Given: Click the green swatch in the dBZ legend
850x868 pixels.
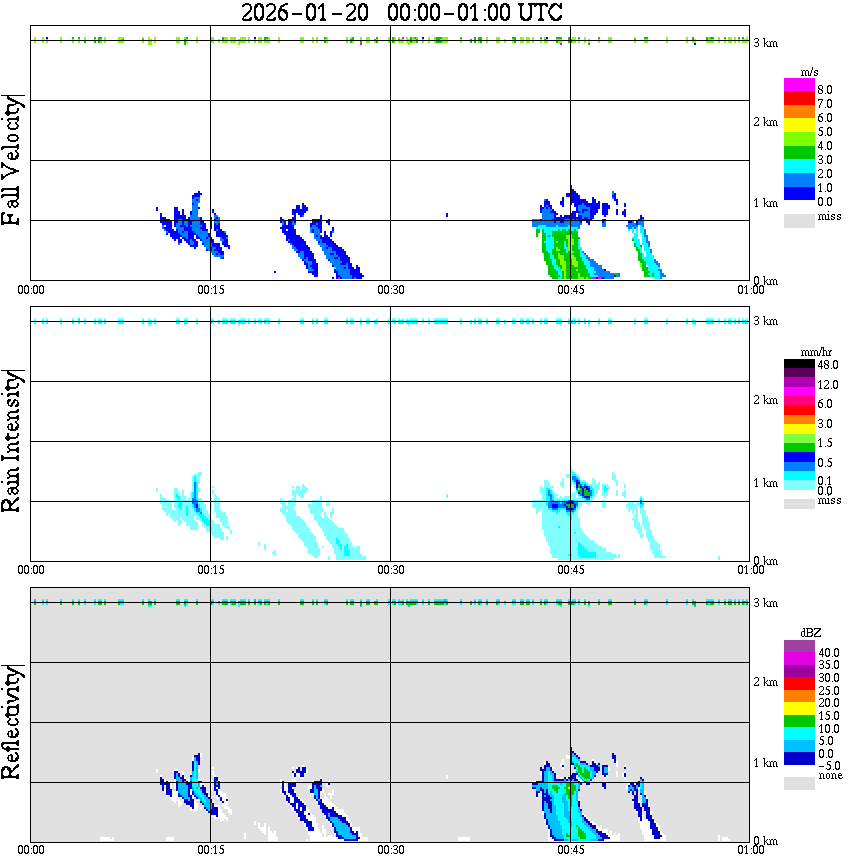Looking at the screenshot, I should tap(799, 721).
